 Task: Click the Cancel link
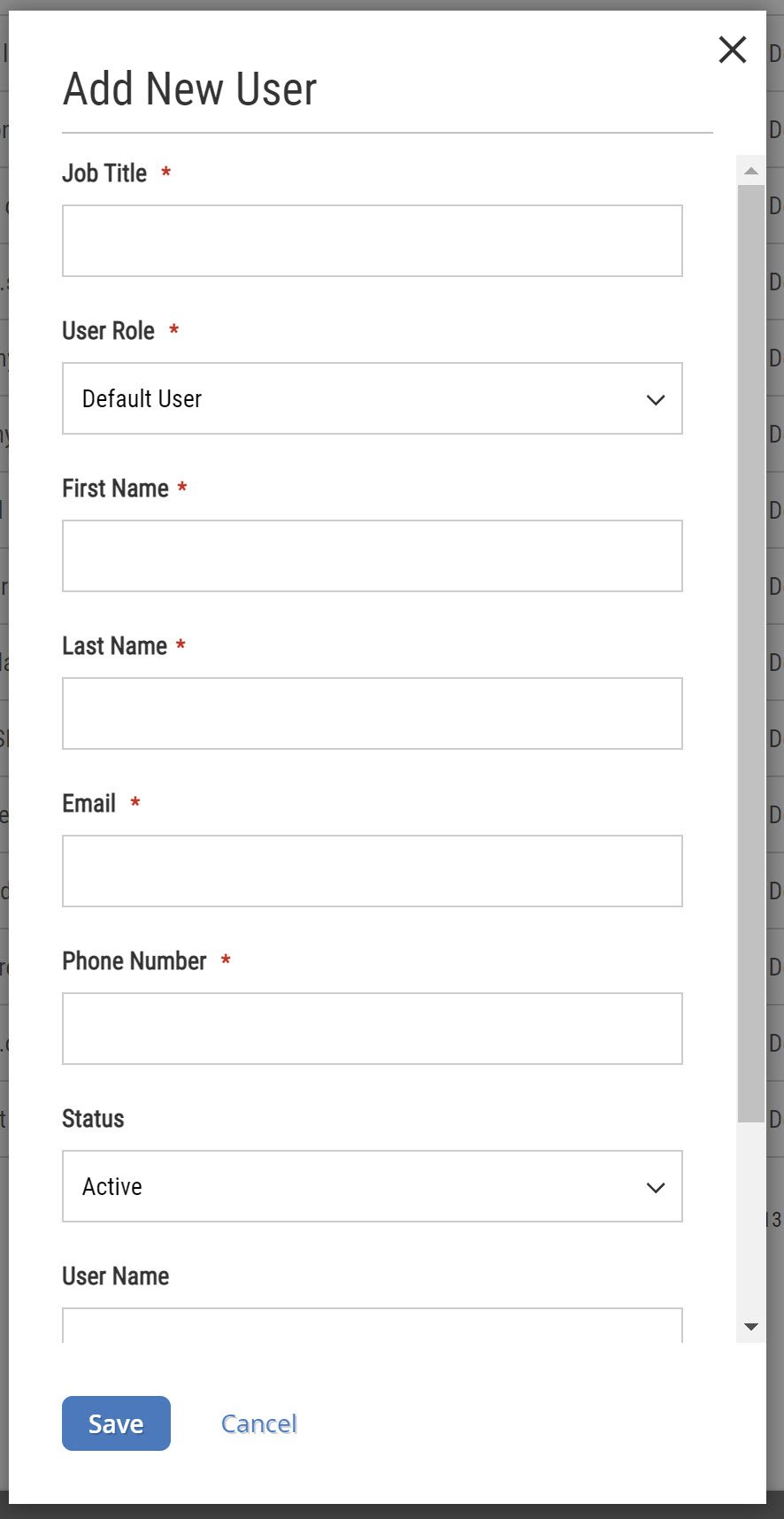(258, 1423)
